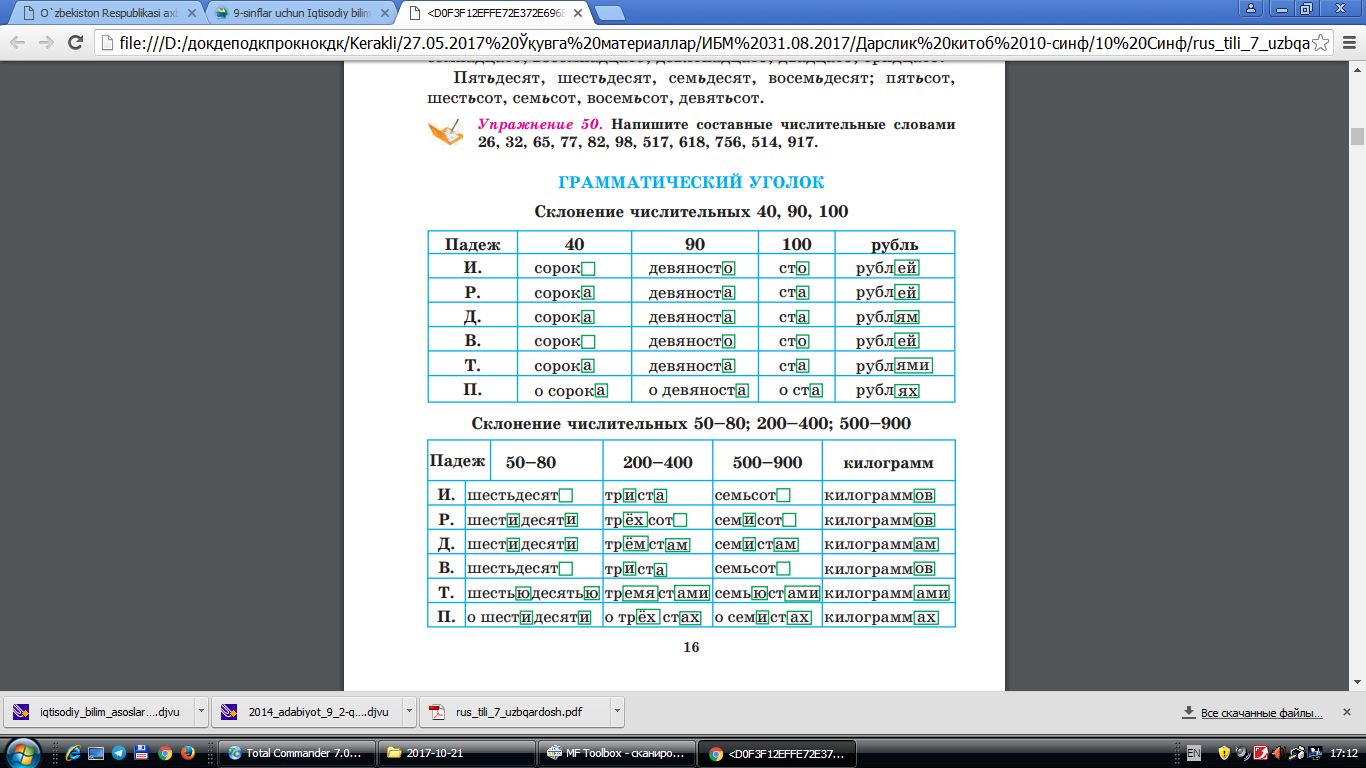Launch Firefox from the taskbar quick launch
The width and height of the screenshot is (1366, 768).
point(186,753)
